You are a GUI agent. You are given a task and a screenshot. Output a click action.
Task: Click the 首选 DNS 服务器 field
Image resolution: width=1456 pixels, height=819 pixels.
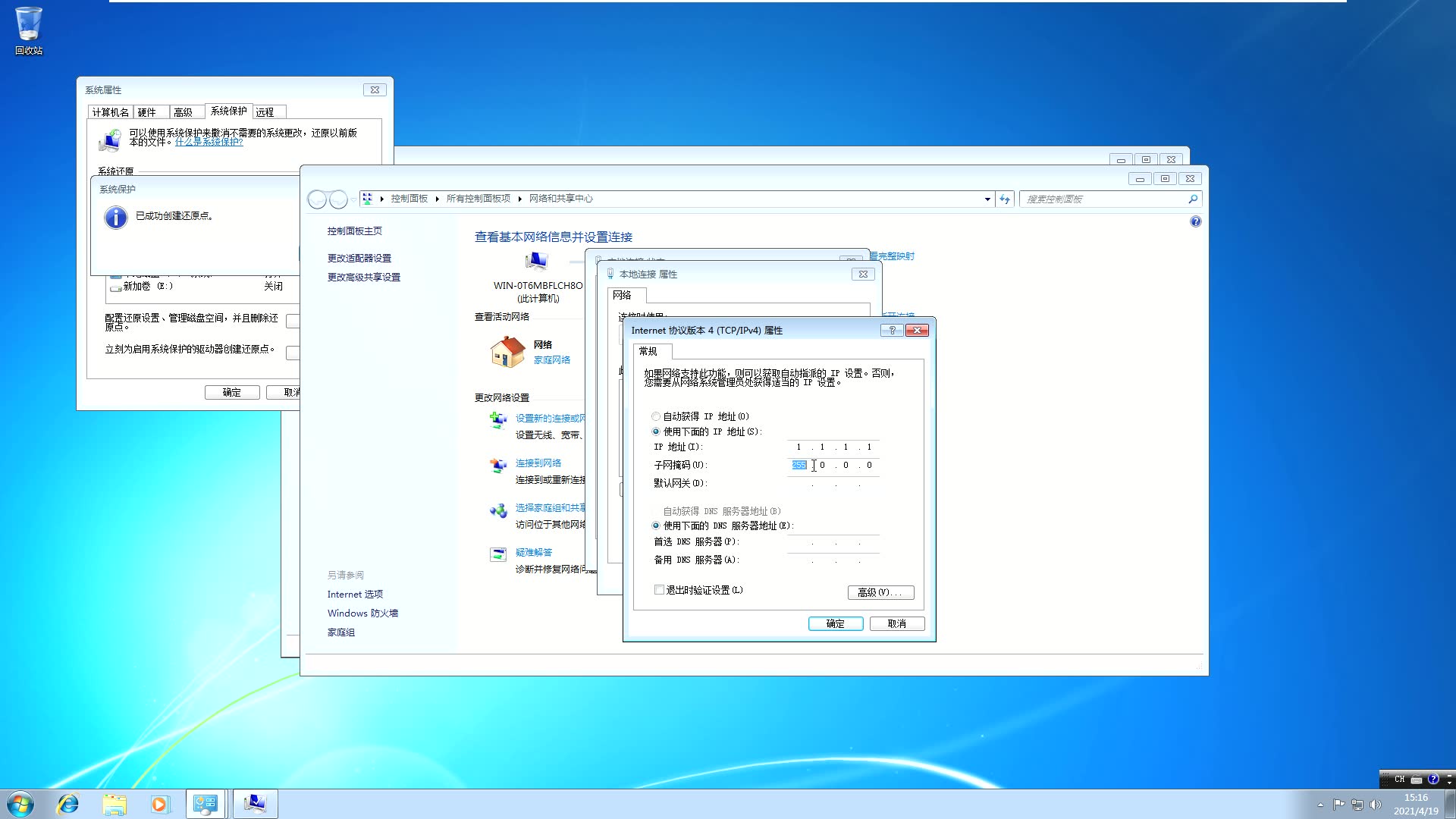tap(833, 542)
